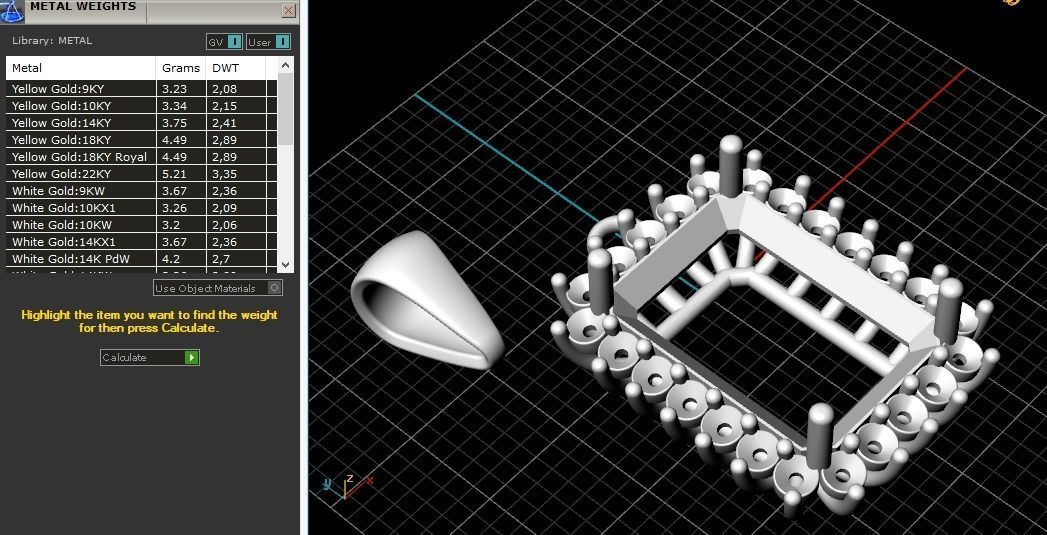1047x535 pixels.
Task: Click the green arrow on Calculate
Action: 192,357
